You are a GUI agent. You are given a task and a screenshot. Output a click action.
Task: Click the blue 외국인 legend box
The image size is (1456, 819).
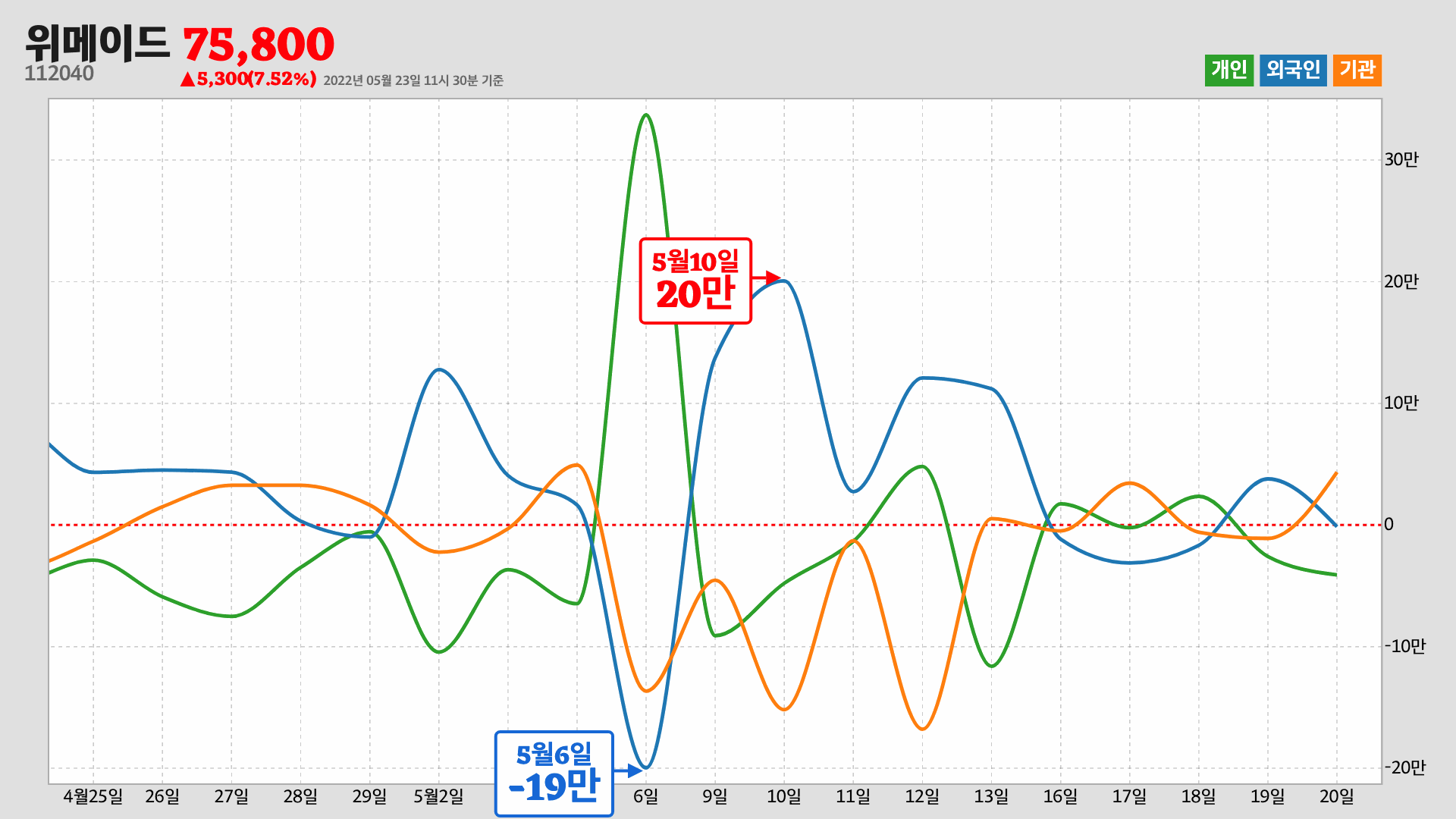click(1293, 71)
